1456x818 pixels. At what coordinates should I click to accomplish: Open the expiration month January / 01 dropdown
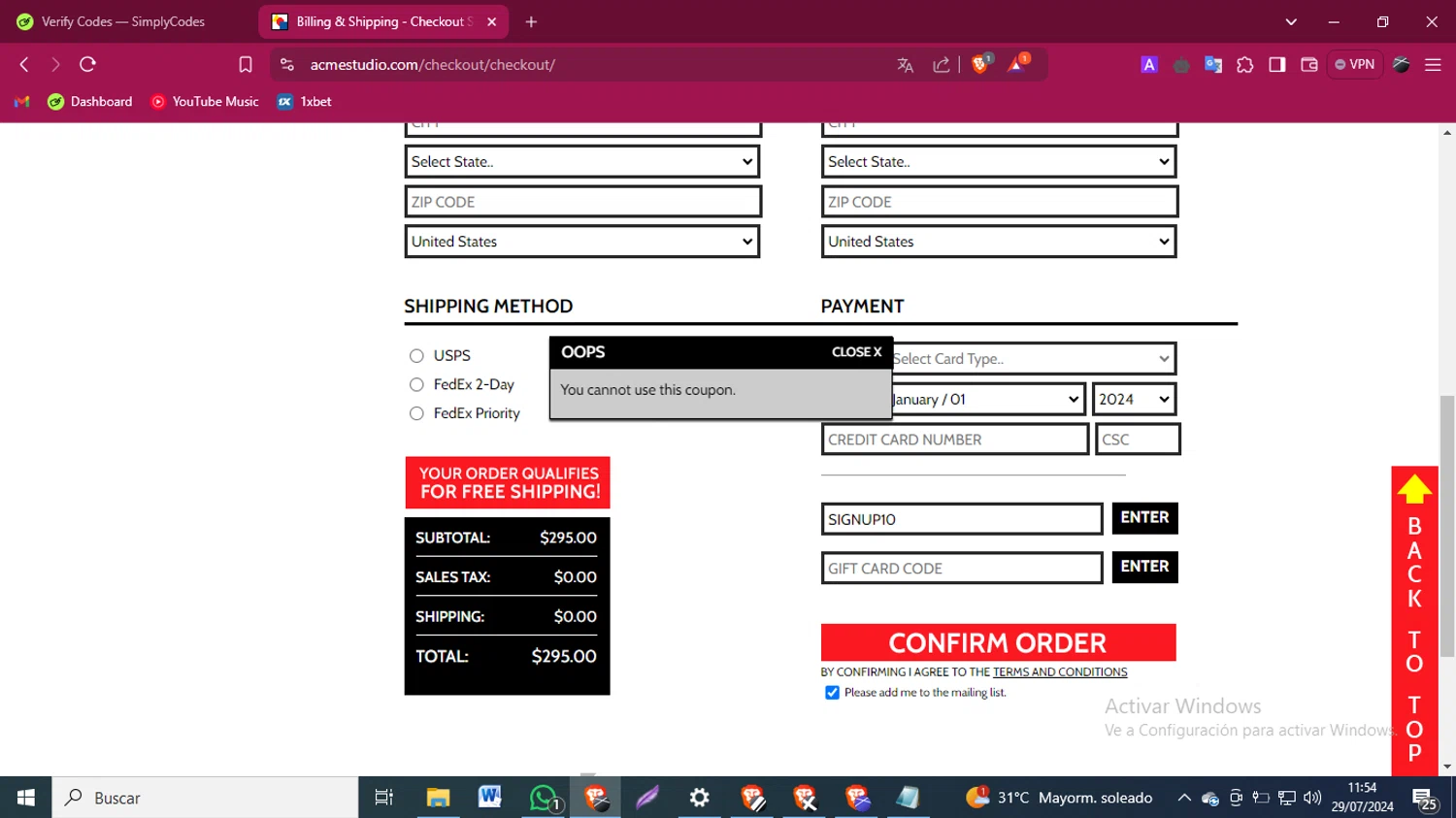coord(987,399)
